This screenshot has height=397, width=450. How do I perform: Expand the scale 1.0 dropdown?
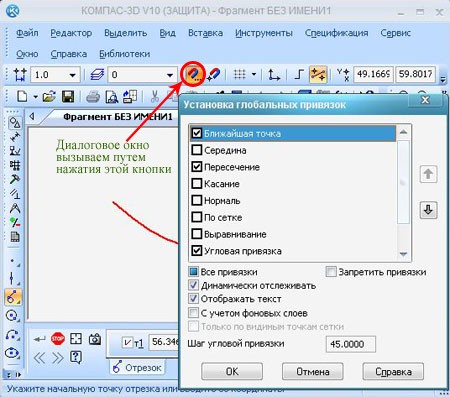coord(72,75)
